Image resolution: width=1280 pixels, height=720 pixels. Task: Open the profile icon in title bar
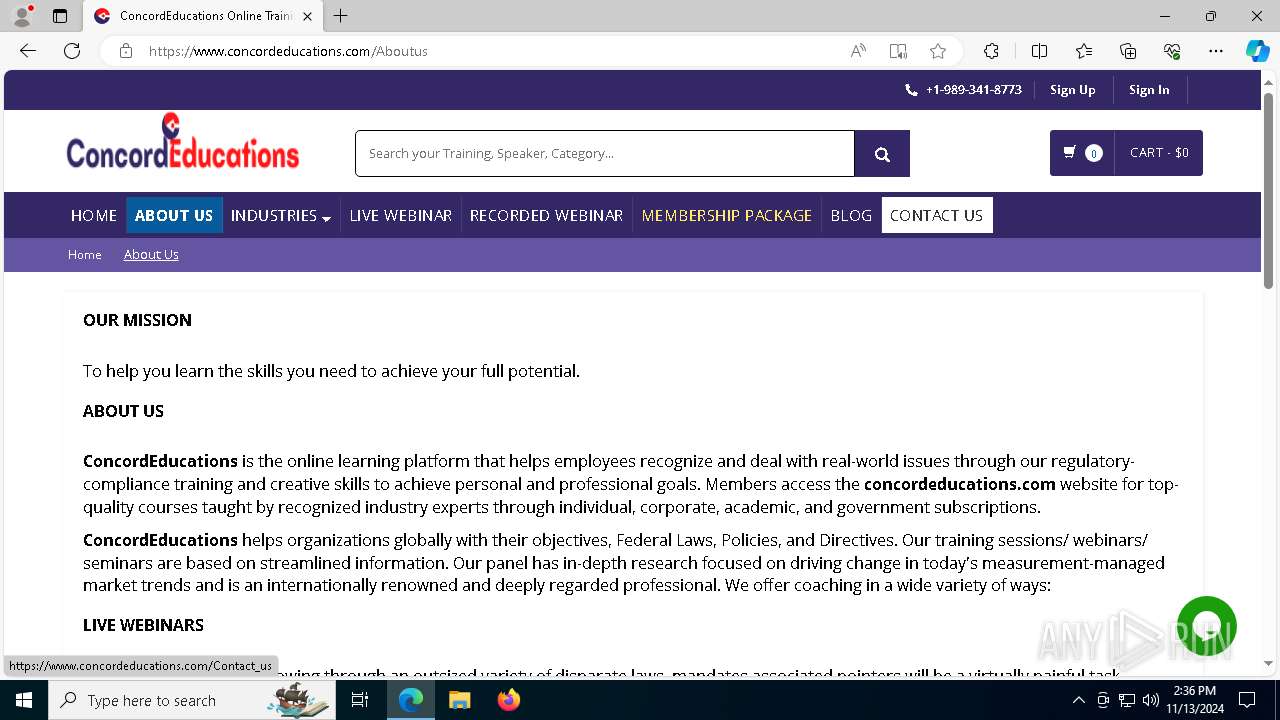[22, 16]
